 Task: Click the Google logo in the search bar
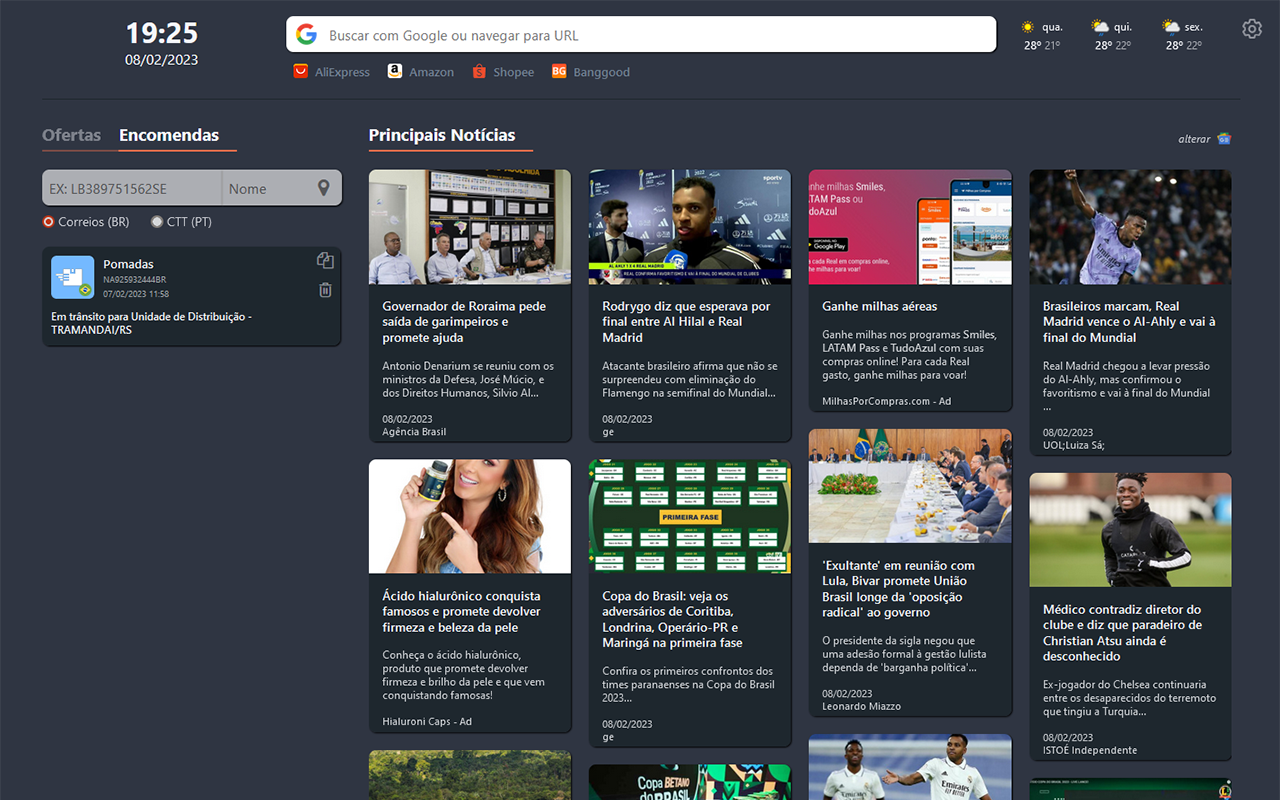pos(306,33)
